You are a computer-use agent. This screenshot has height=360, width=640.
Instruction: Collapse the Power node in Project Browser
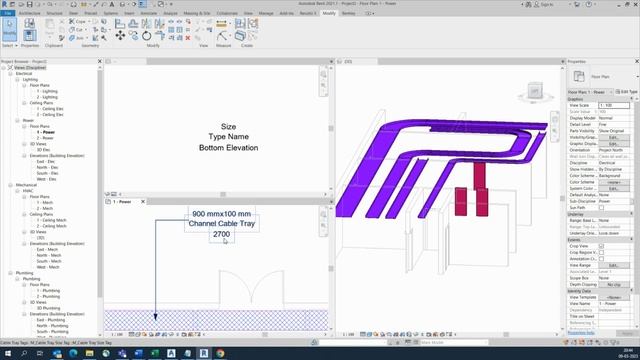17,121
